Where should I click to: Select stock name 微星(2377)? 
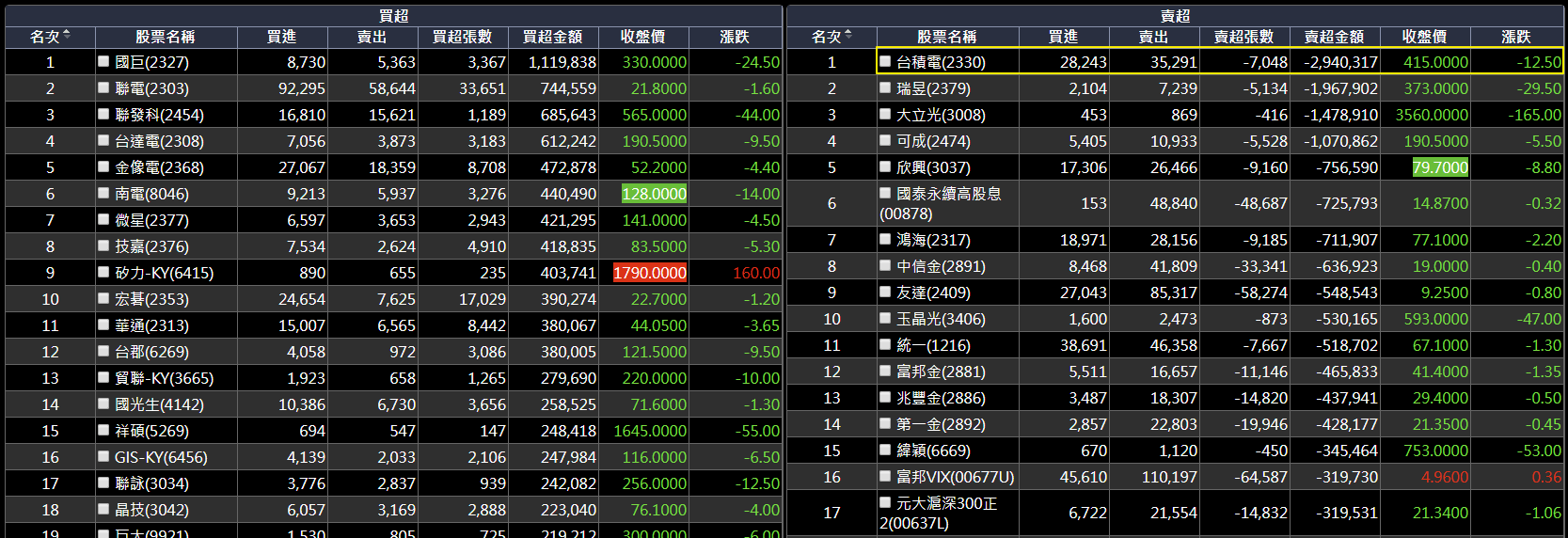coord(151,220)
